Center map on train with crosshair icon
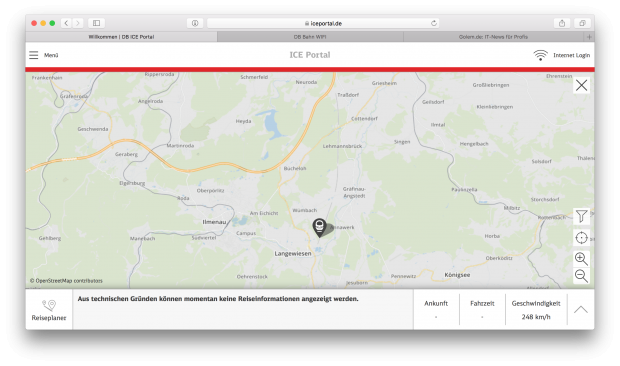This screenshot has width=620, height=366. [x=581, y=238]
